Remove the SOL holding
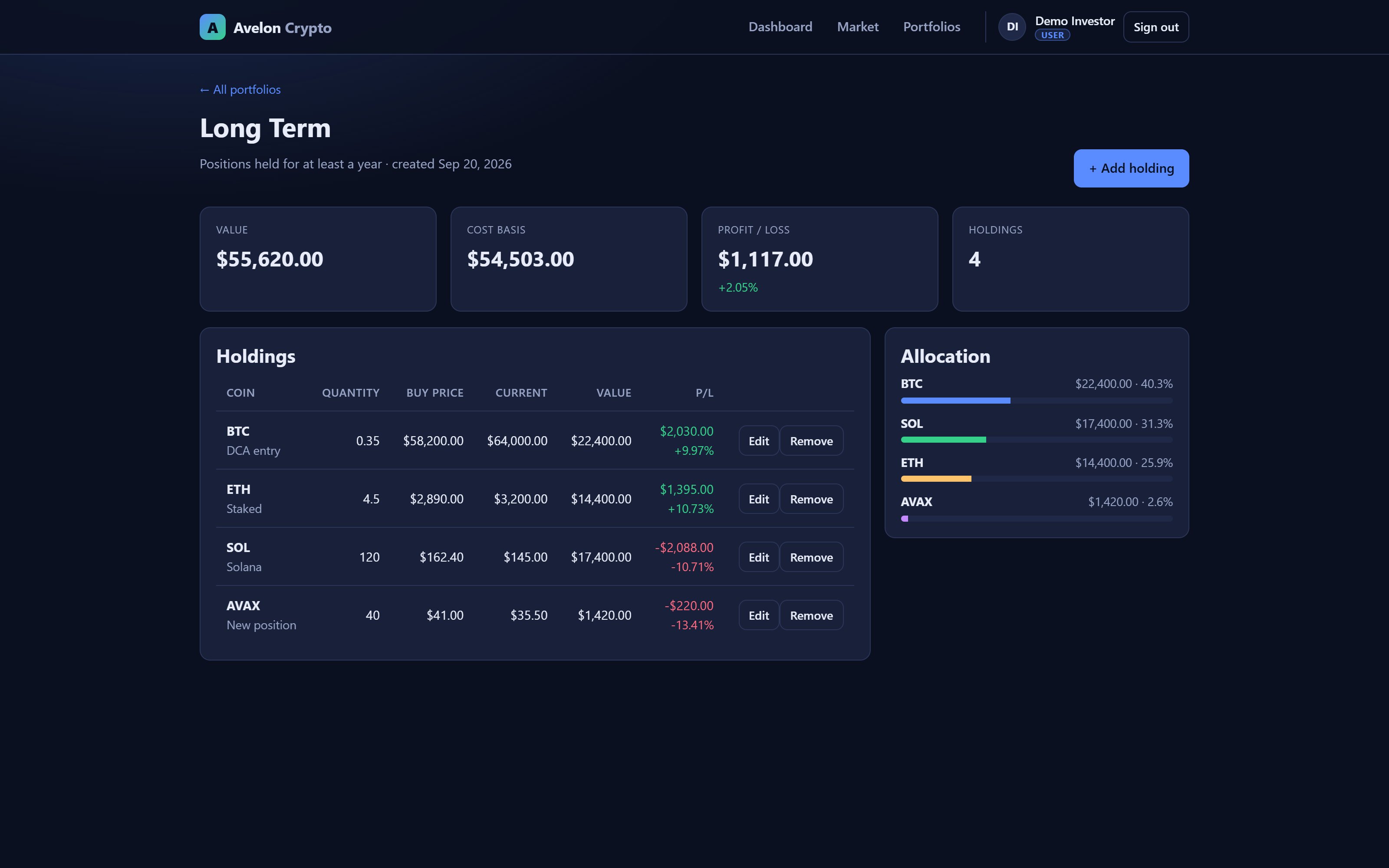Viewport: 1389px width, 868px height. pos(811,557)
